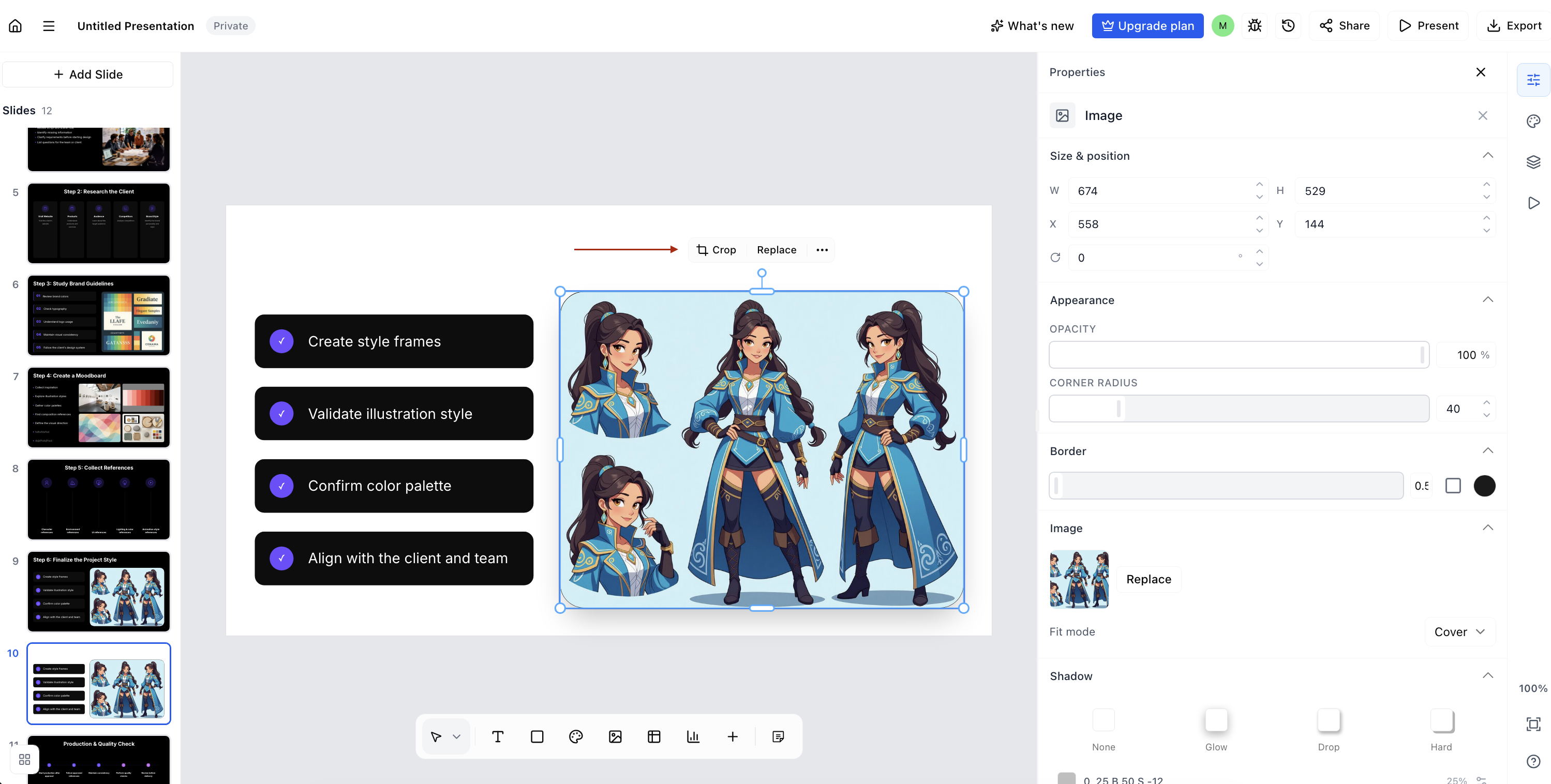Select the Text tool in bottom toolbar
This screenshot has height=784, width=1551.
click(x=497, y=736)
